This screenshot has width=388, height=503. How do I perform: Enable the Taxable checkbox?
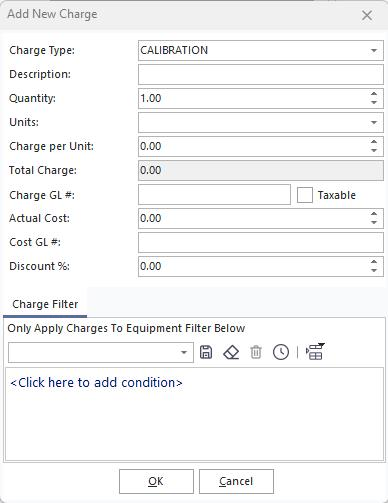coord(305,195)
